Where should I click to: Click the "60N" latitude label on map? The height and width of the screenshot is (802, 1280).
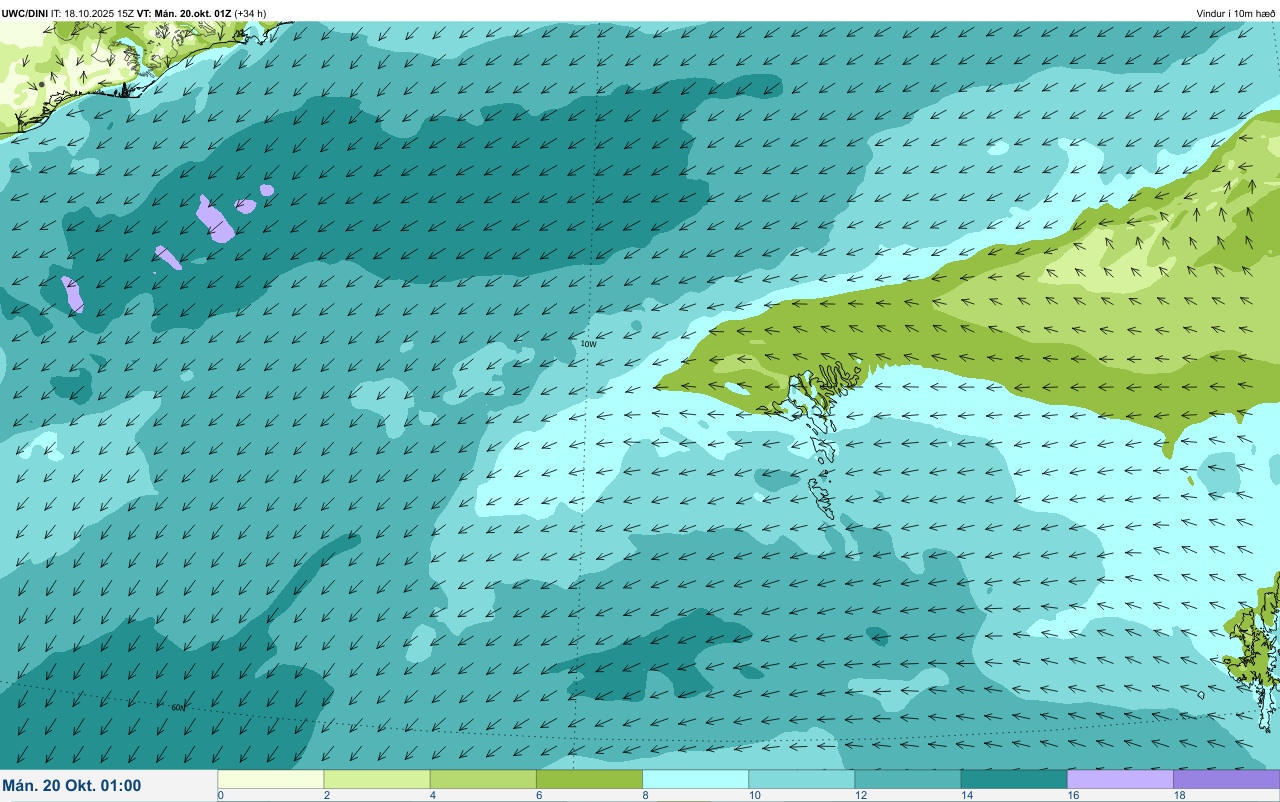coord(178,708)
